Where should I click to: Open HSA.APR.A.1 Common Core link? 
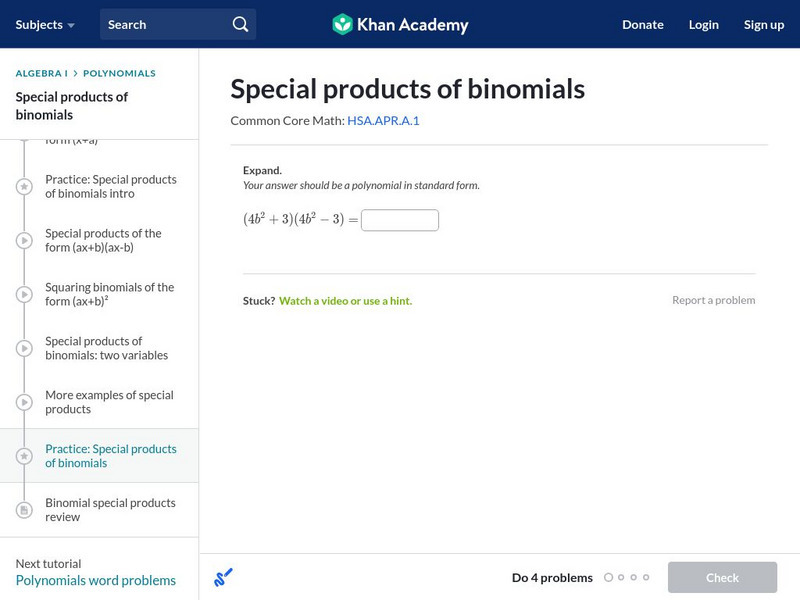coord(383,120)
